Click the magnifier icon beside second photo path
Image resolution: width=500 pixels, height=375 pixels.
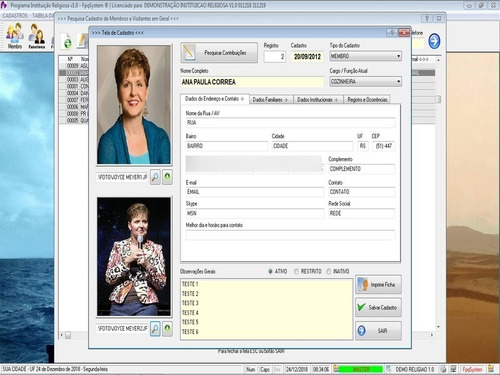(x=155, y=329)
